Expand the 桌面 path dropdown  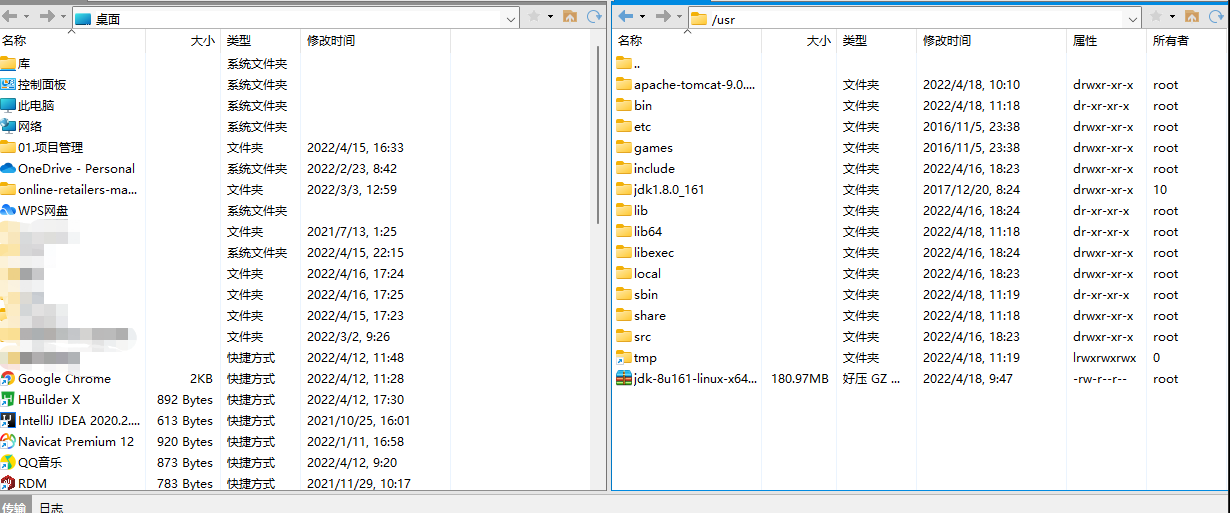click(511, 18)
